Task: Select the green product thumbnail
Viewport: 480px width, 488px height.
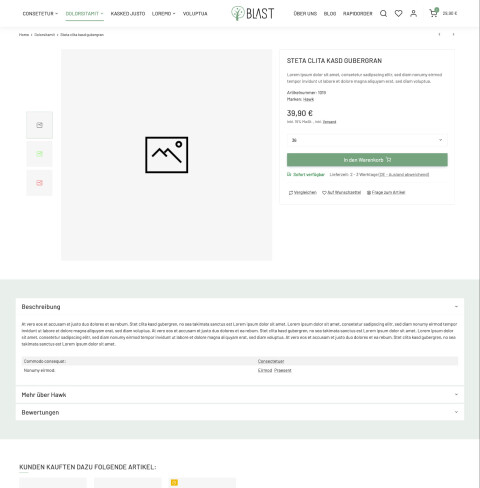Action: (39, 154)
